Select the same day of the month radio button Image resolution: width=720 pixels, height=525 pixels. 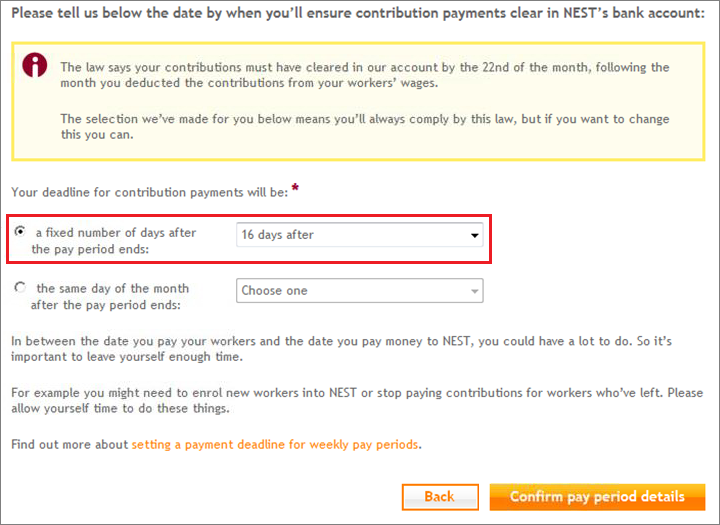pos(20,288)
